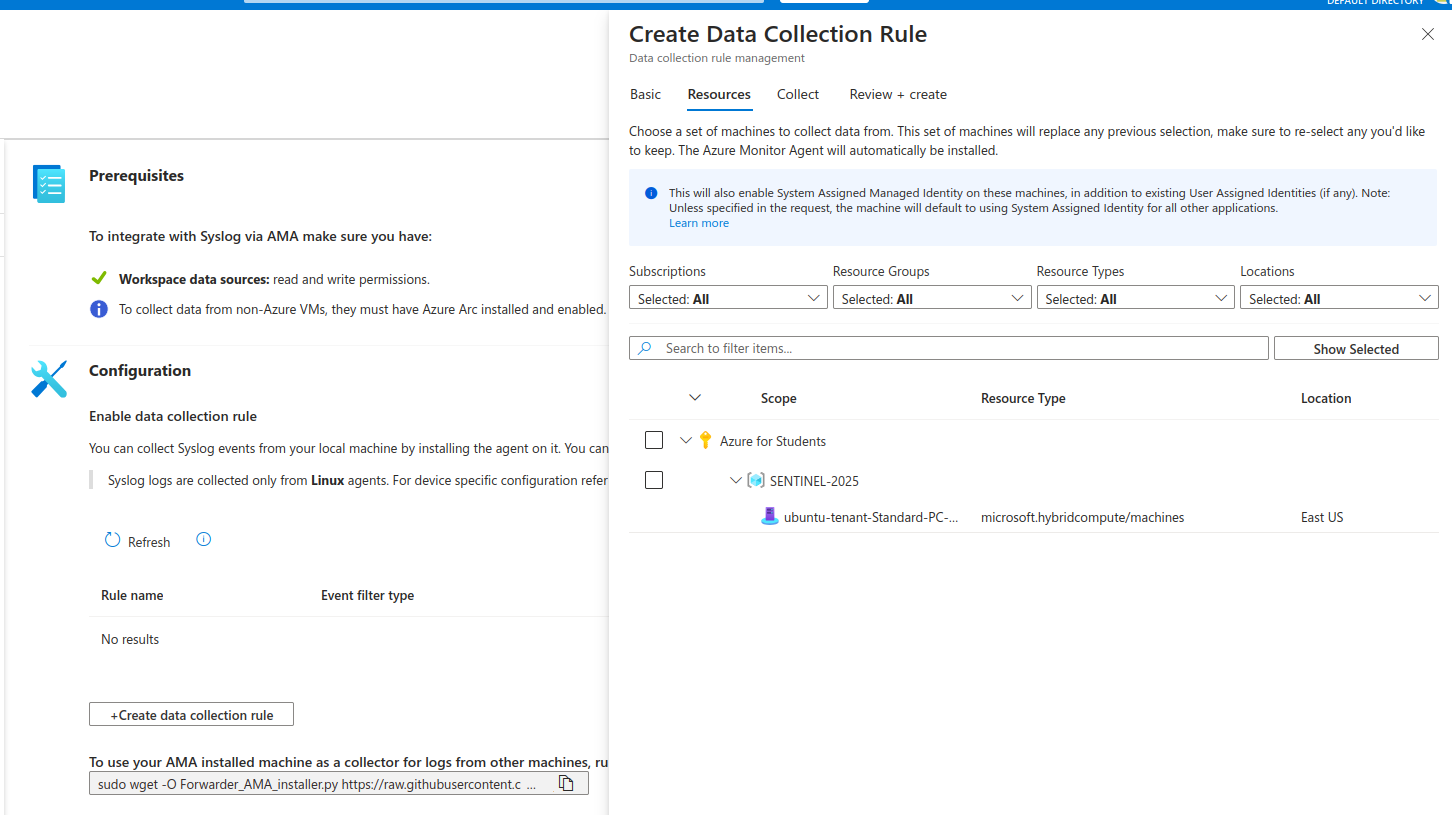Click the SENTINEL-2025 resource group icon

tap(756, 481)
